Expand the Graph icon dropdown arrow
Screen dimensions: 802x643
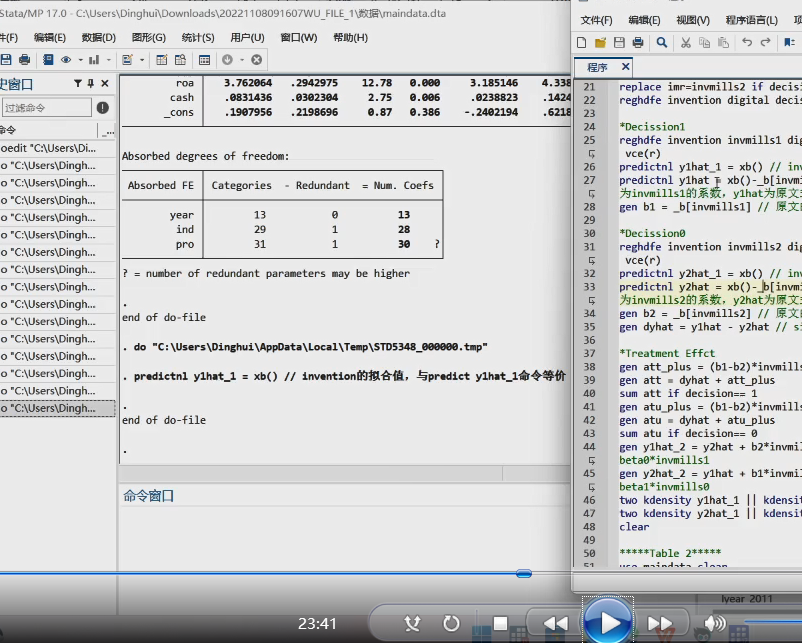tap(108, 60)
